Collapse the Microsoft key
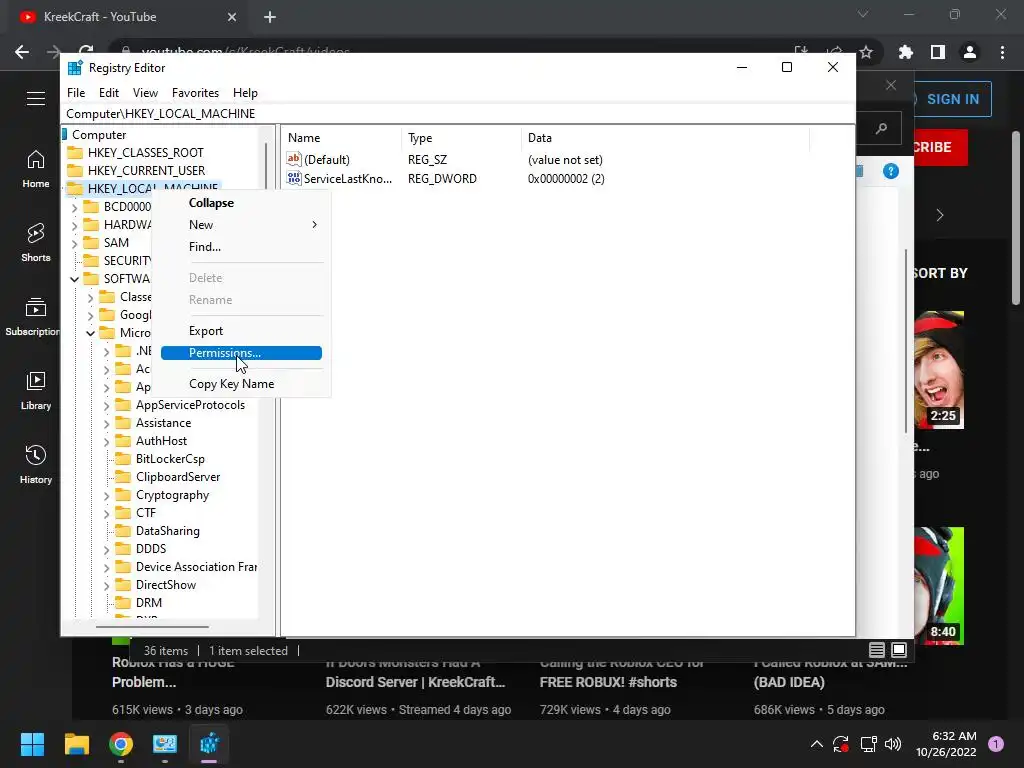This screenshot has height=768, width=1024. point(91,334)
